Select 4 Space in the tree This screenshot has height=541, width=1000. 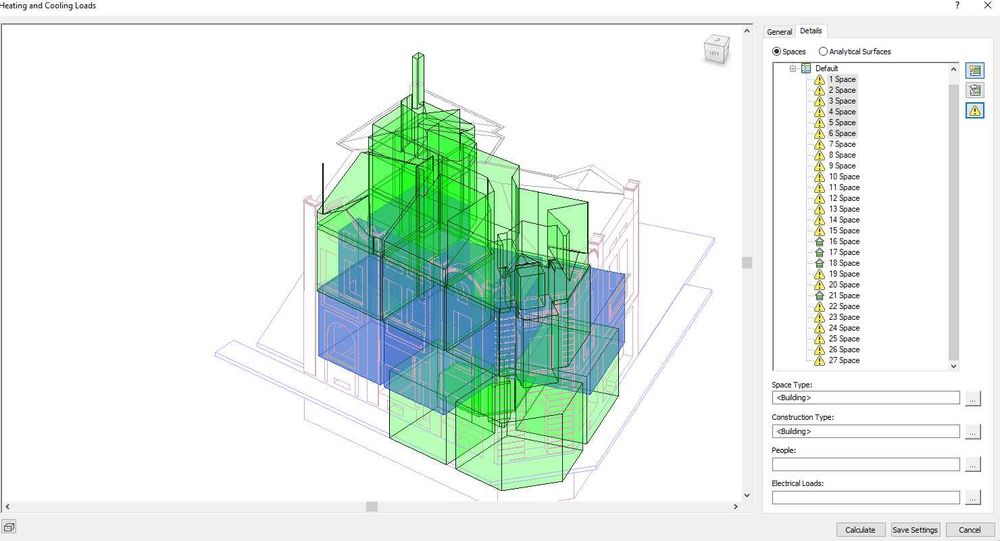coord(842,112)
